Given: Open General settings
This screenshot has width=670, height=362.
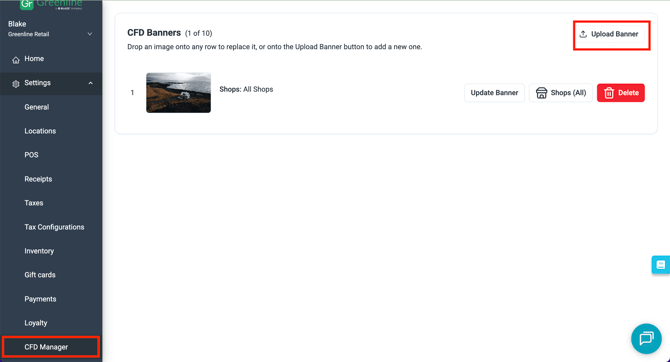Looking at the screenshot, I should tap(37, 107).
